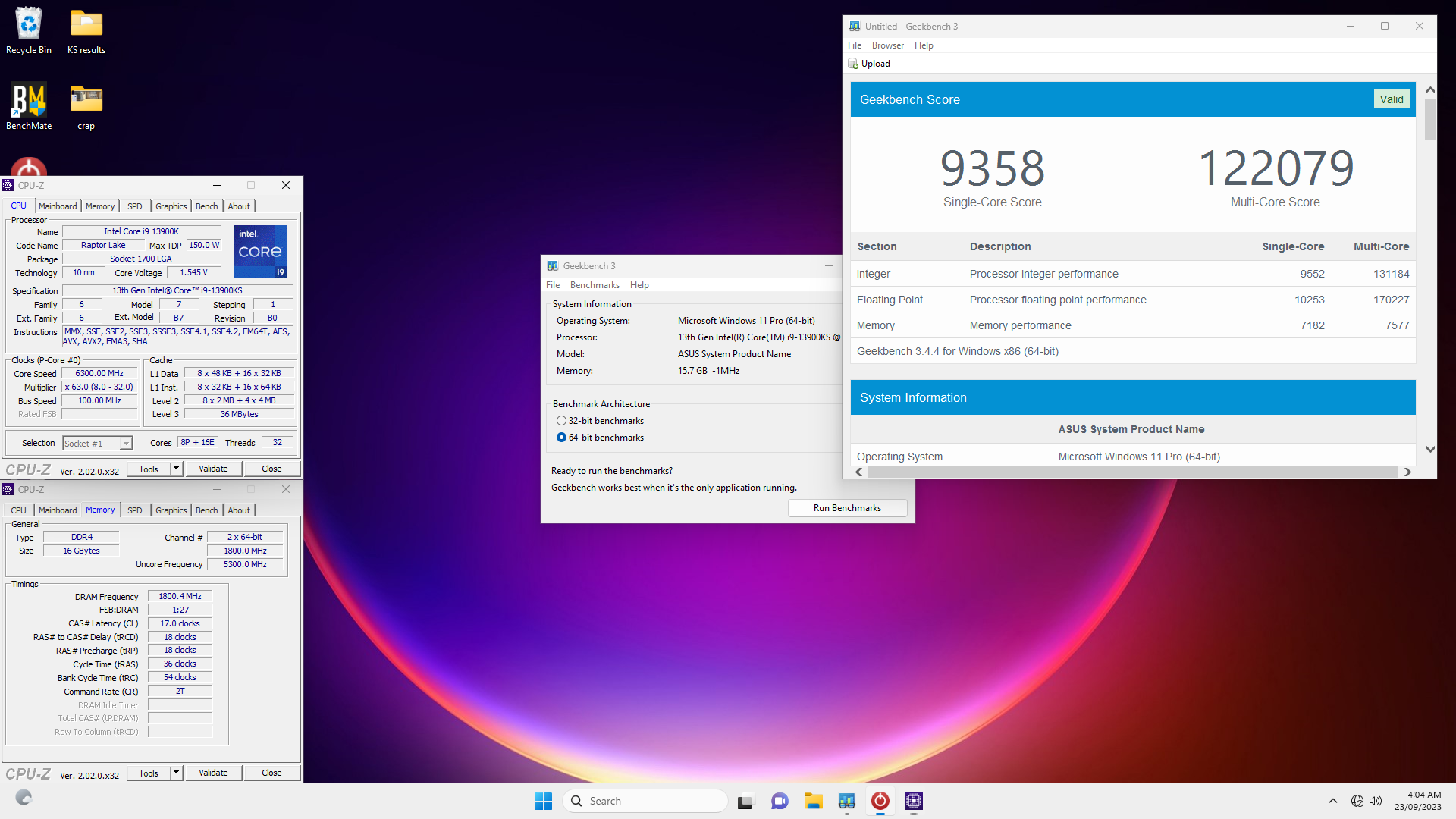Click the Core Speed 6300.00 MHz field
The height and width of the screenshot is (819, 1456).
pyautogui.click(x=99, y=373)
